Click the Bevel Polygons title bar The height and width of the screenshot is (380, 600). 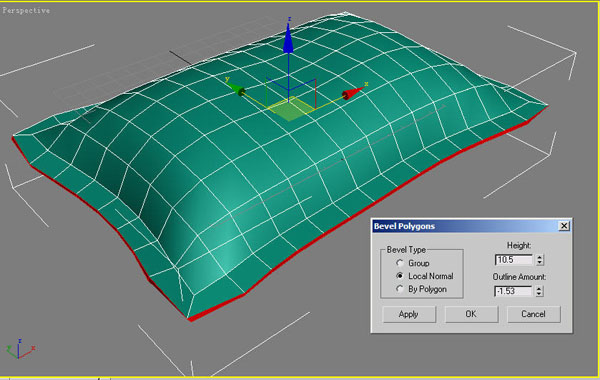coord(465,226)
